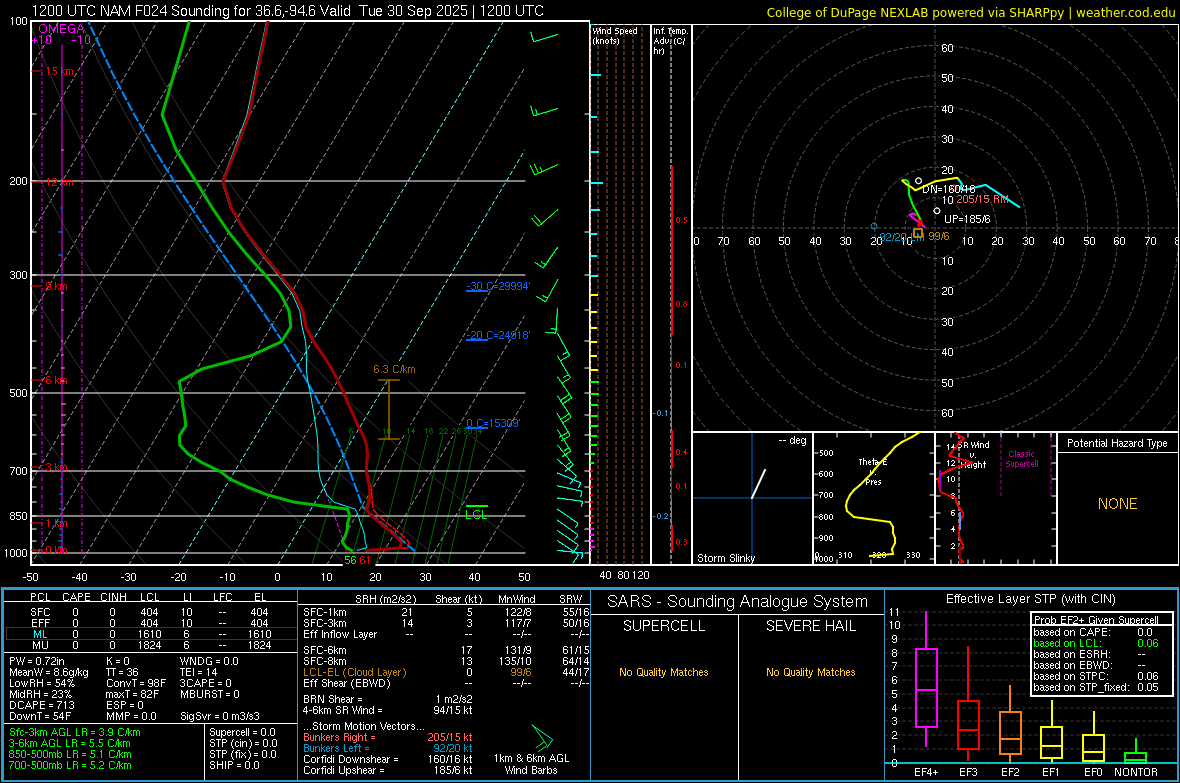
Task: Click the weather.cod.edu NEXLAB credit text
Action: 971,12
